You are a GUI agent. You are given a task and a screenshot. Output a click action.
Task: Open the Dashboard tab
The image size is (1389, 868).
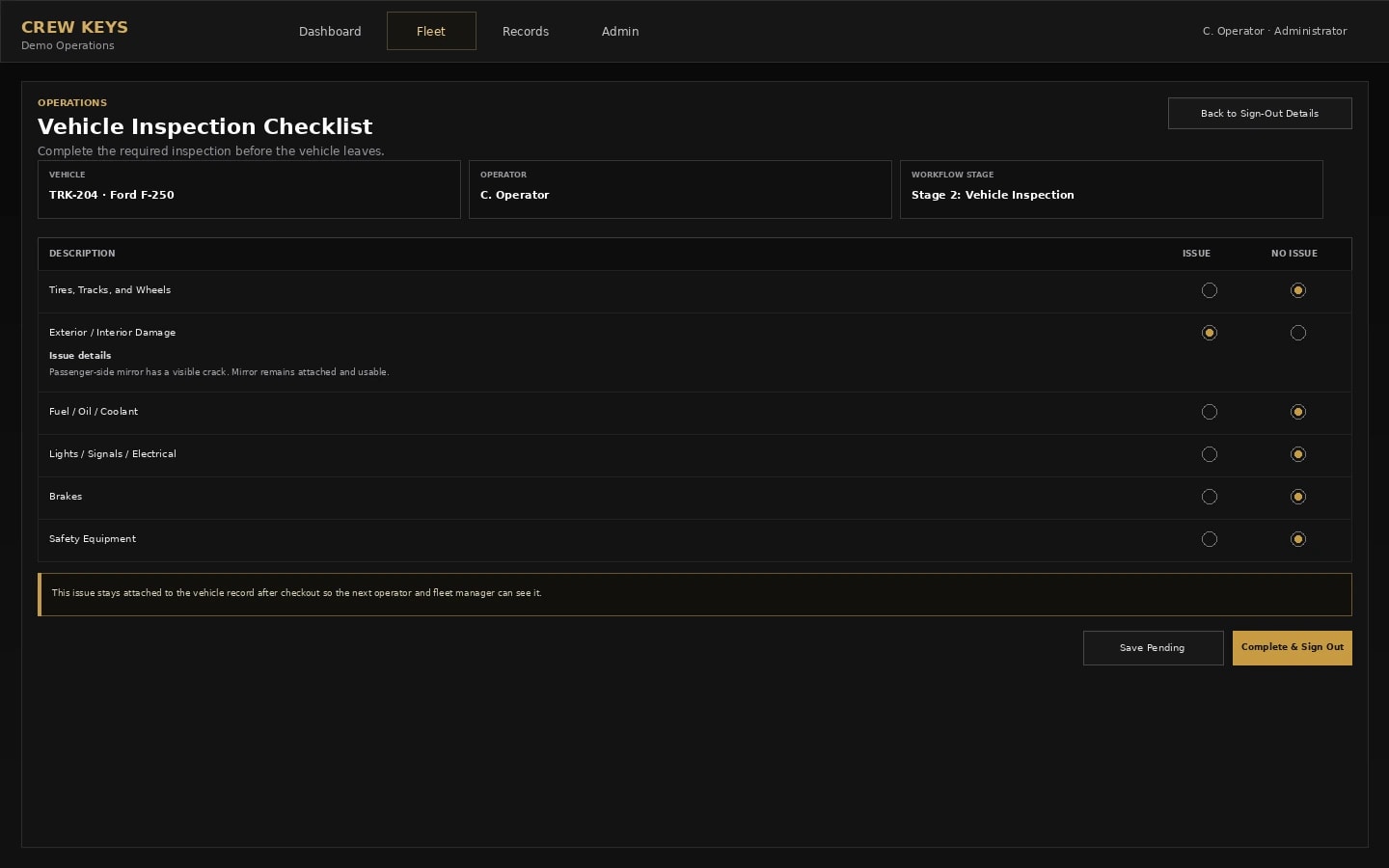(x=330, y=31)
